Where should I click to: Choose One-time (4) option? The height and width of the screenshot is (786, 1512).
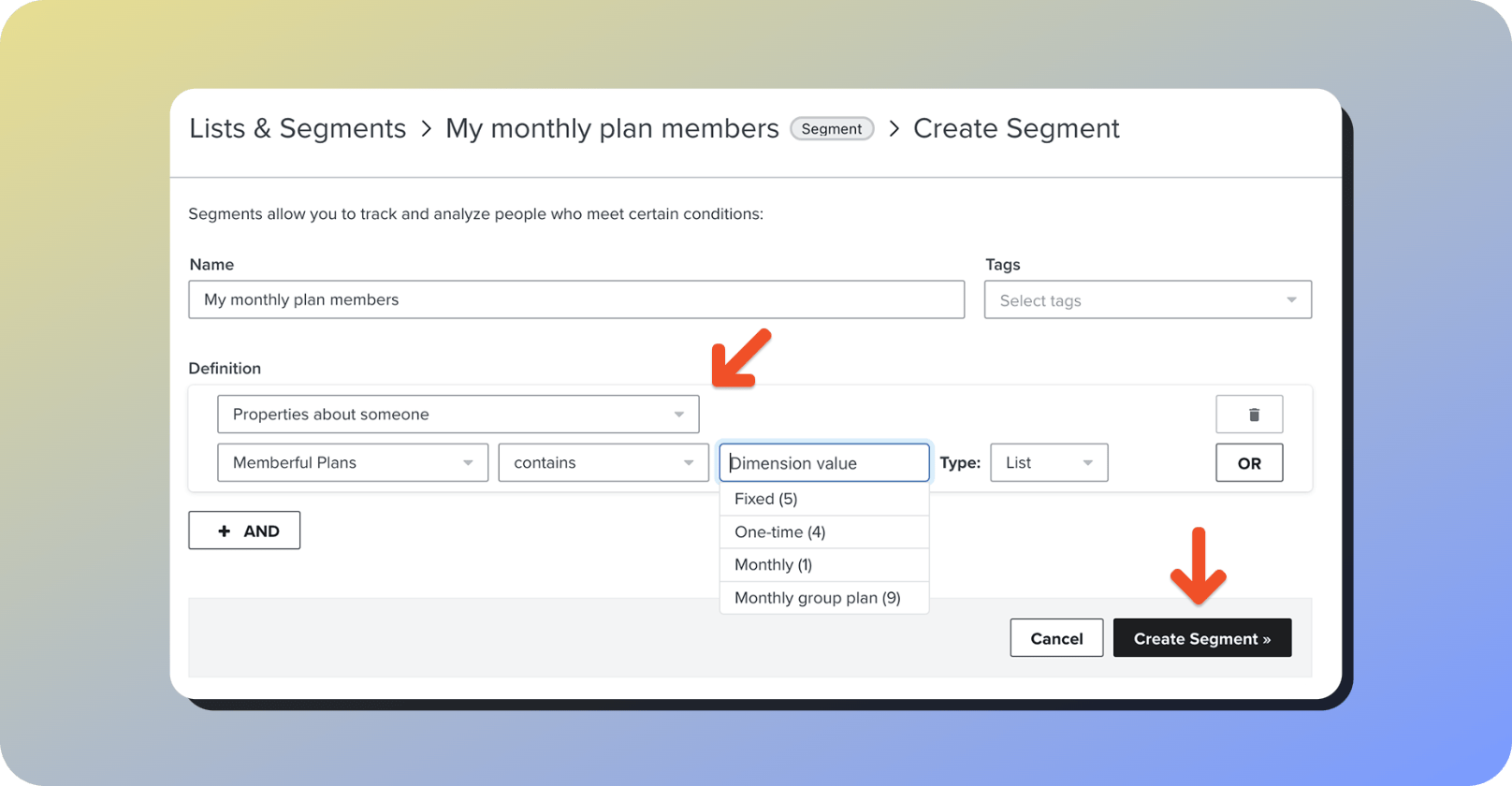click(779, 532)
